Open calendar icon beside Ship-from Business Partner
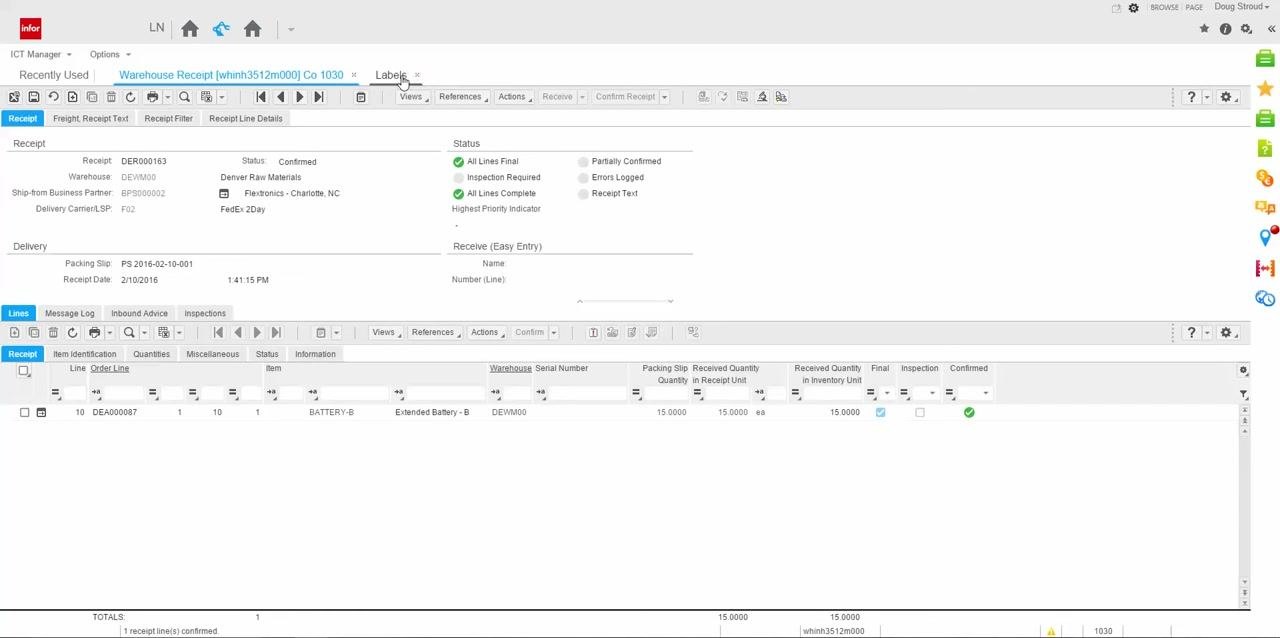This screenshot has width=1280, height=638. click(224, 193)
